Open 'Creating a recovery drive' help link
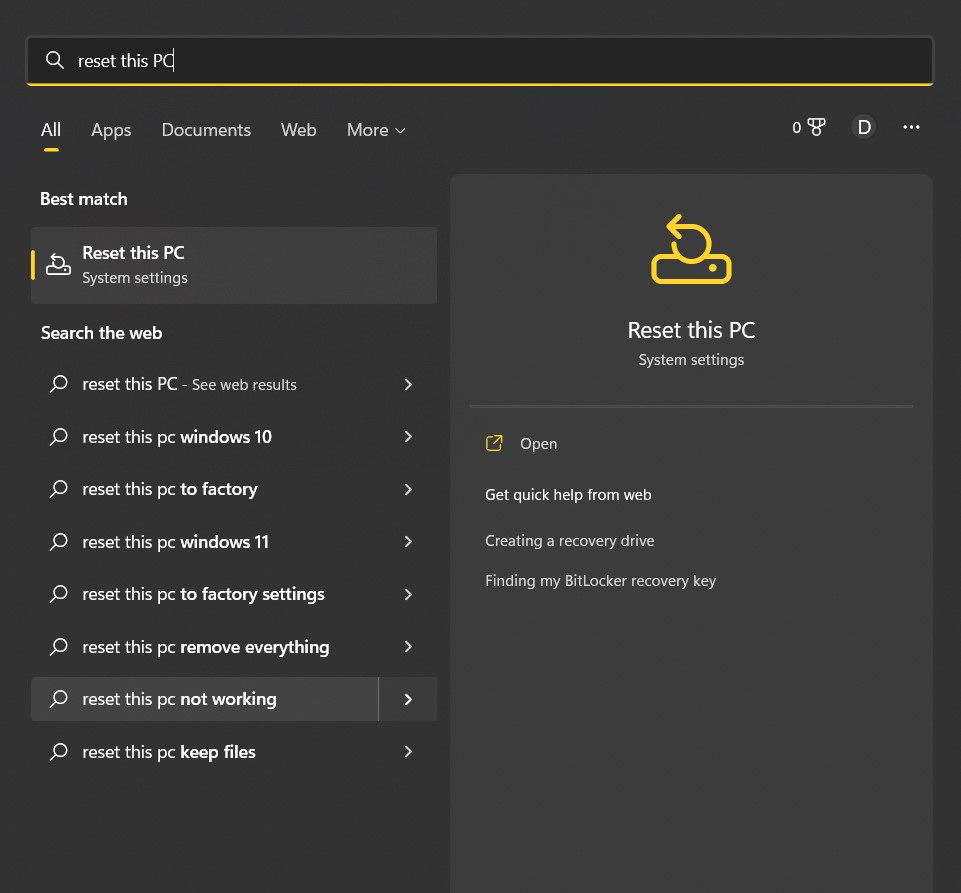 [569, 540]
